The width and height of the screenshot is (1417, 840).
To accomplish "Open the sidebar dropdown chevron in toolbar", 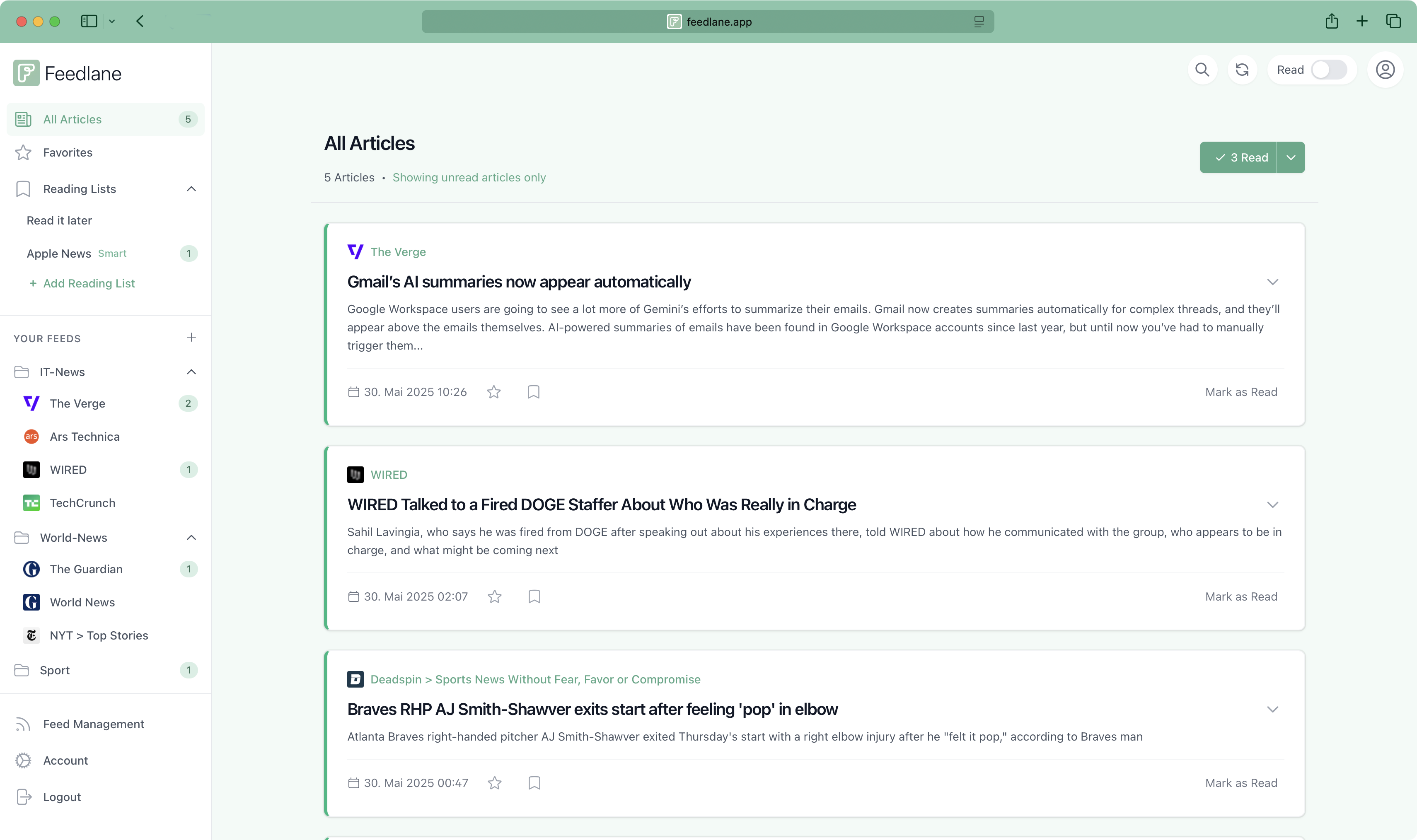I will pyautogui.click(x=111, y=22).
